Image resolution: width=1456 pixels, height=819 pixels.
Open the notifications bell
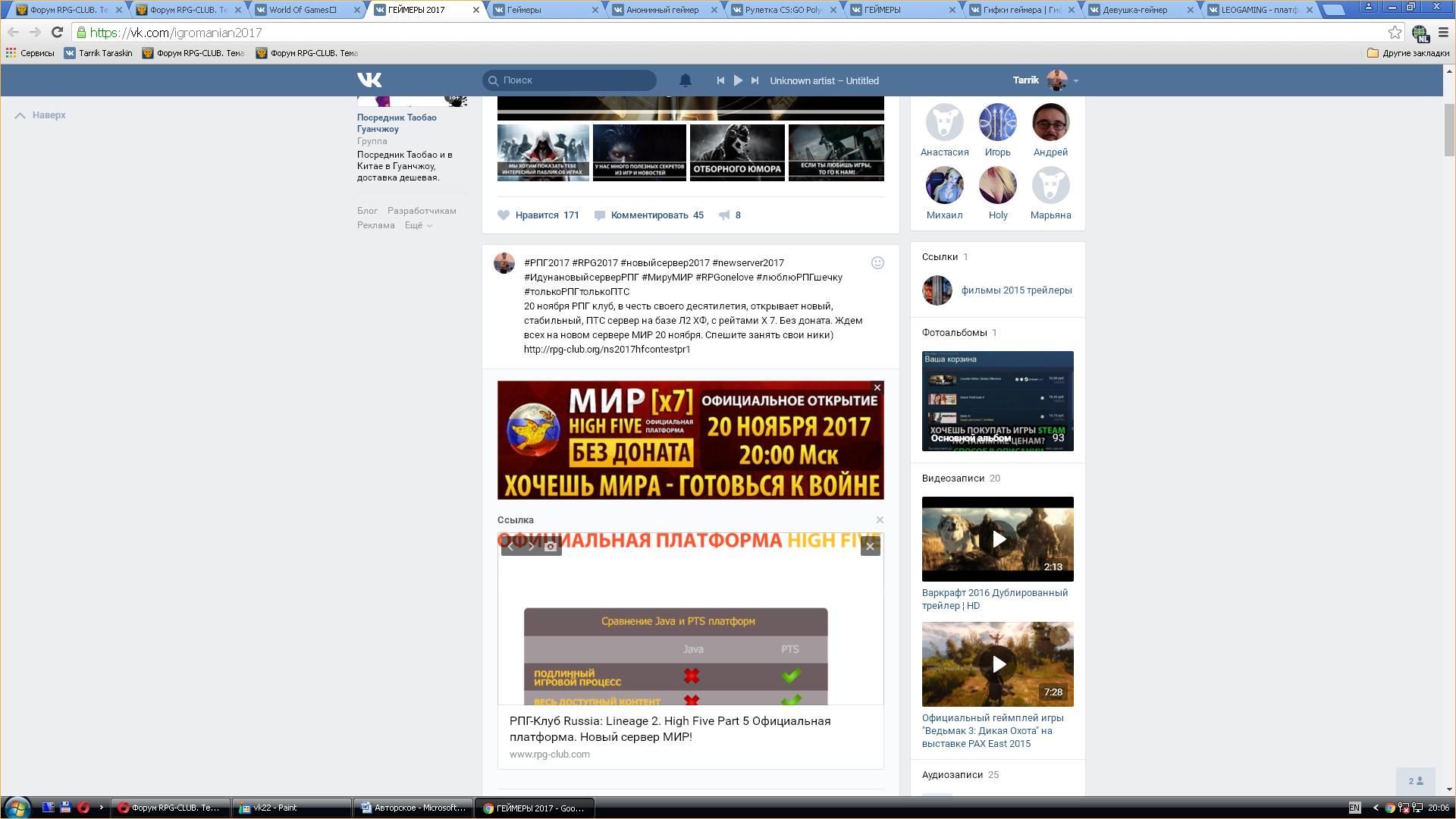coord(685,80)
